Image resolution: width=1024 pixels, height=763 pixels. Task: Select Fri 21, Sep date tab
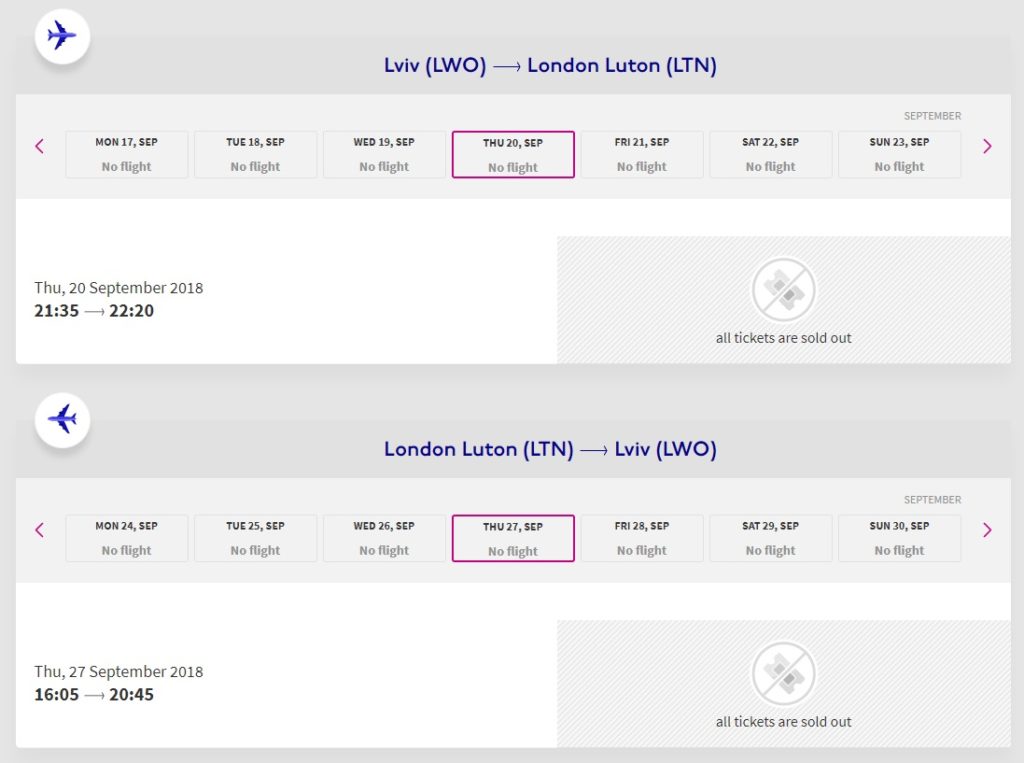click(642, 155)
